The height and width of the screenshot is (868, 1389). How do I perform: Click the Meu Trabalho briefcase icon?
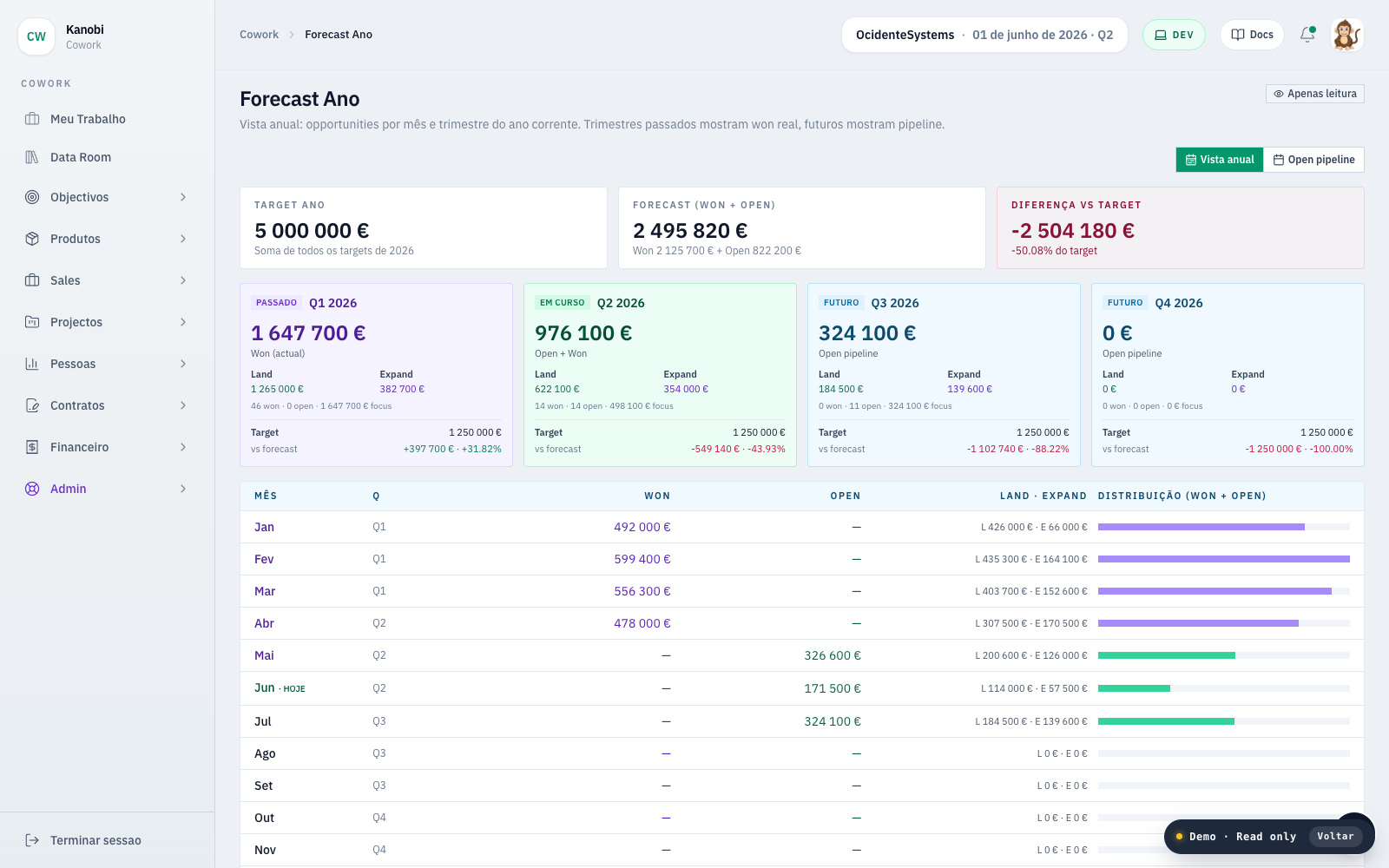click(x=32, y=119)
